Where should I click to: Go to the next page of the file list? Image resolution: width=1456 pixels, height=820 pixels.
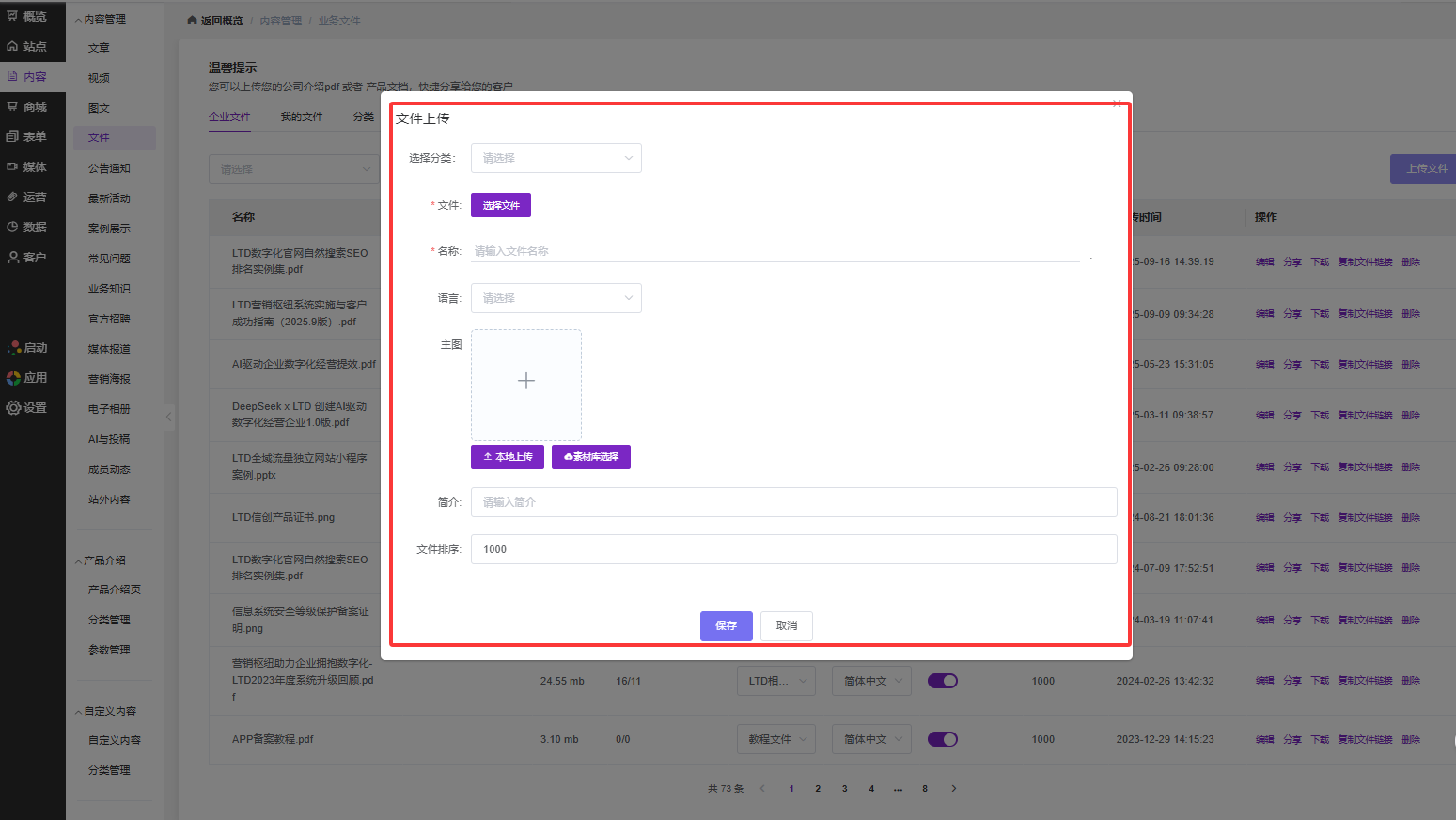pyautogui.click(x=954, y=789)
